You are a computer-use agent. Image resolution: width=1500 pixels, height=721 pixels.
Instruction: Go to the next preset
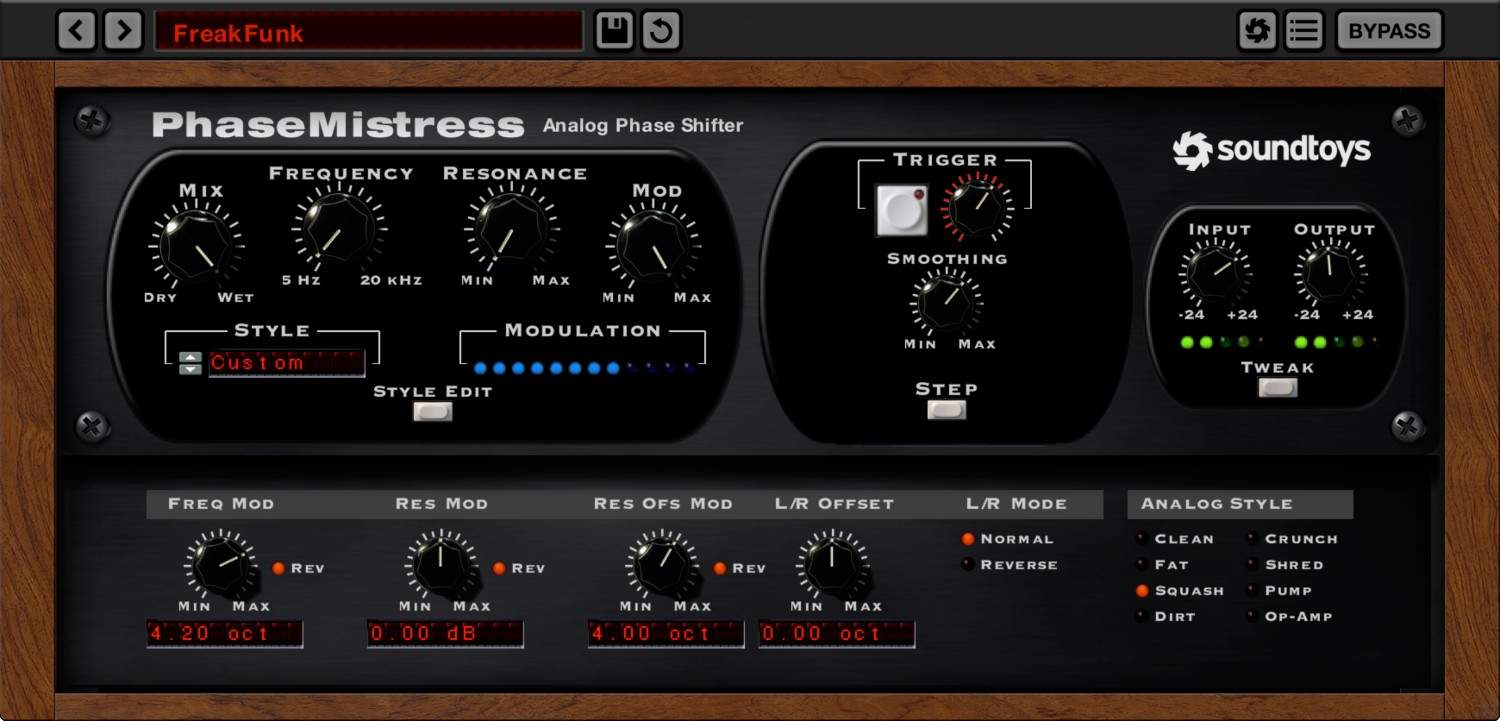pos(123,31)
